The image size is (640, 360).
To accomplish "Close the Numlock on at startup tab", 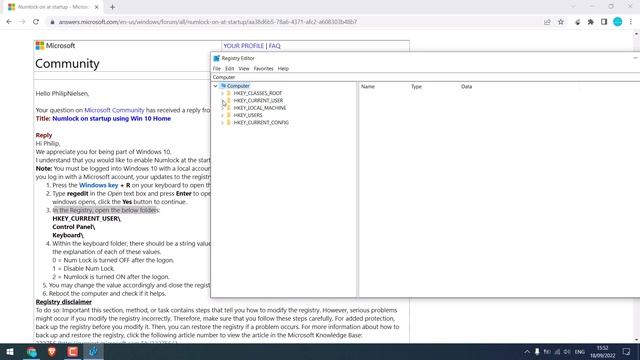I will click(x=97, y=7).
